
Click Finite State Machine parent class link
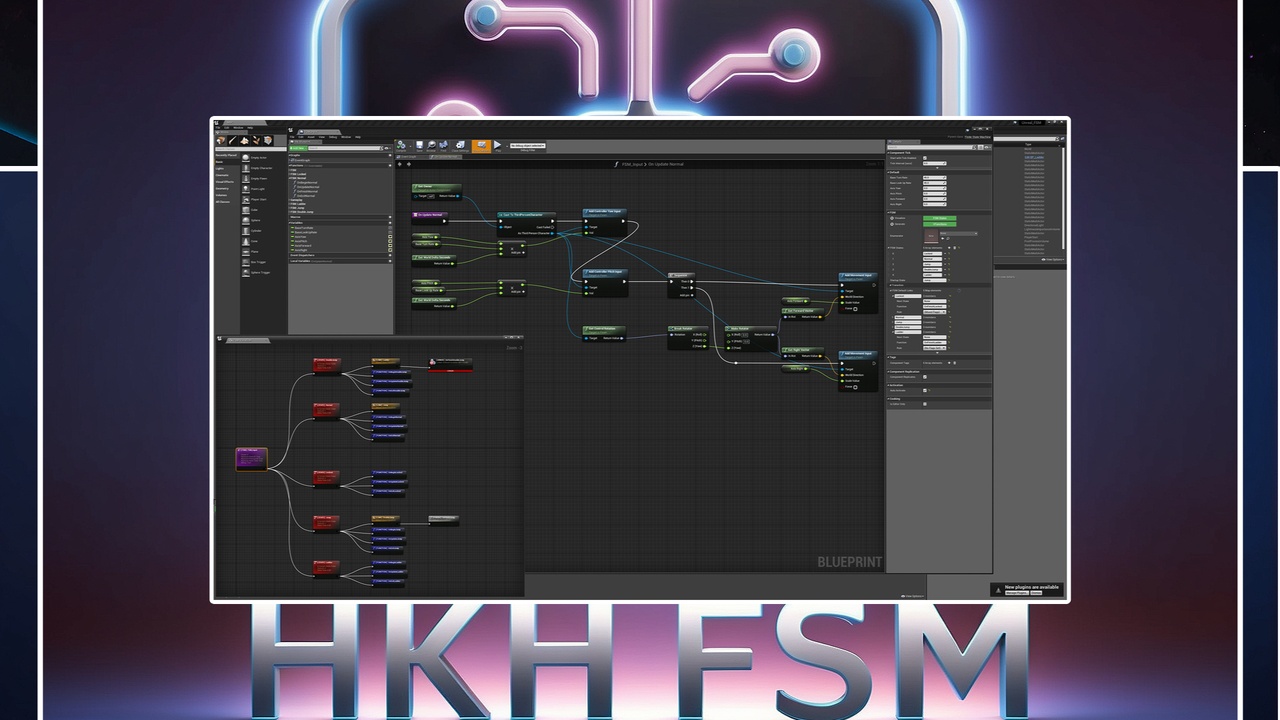[977, 137]
